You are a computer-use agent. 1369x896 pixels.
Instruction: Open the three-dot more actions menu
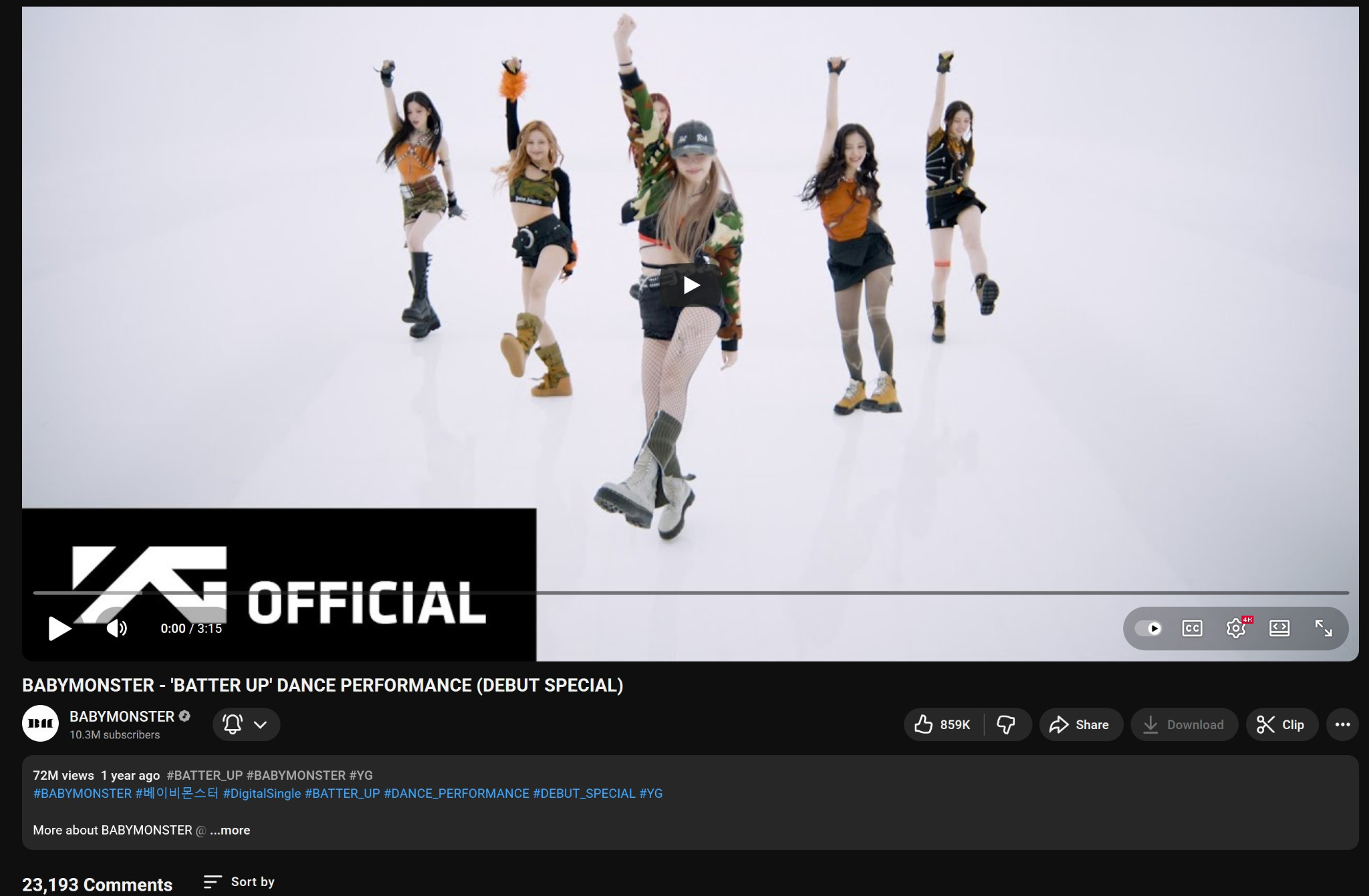[1342, 724]
